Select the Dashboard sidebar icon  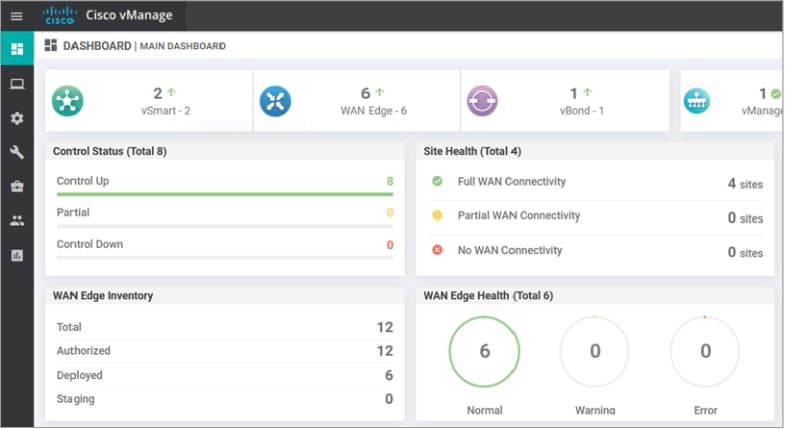point(17,49)
